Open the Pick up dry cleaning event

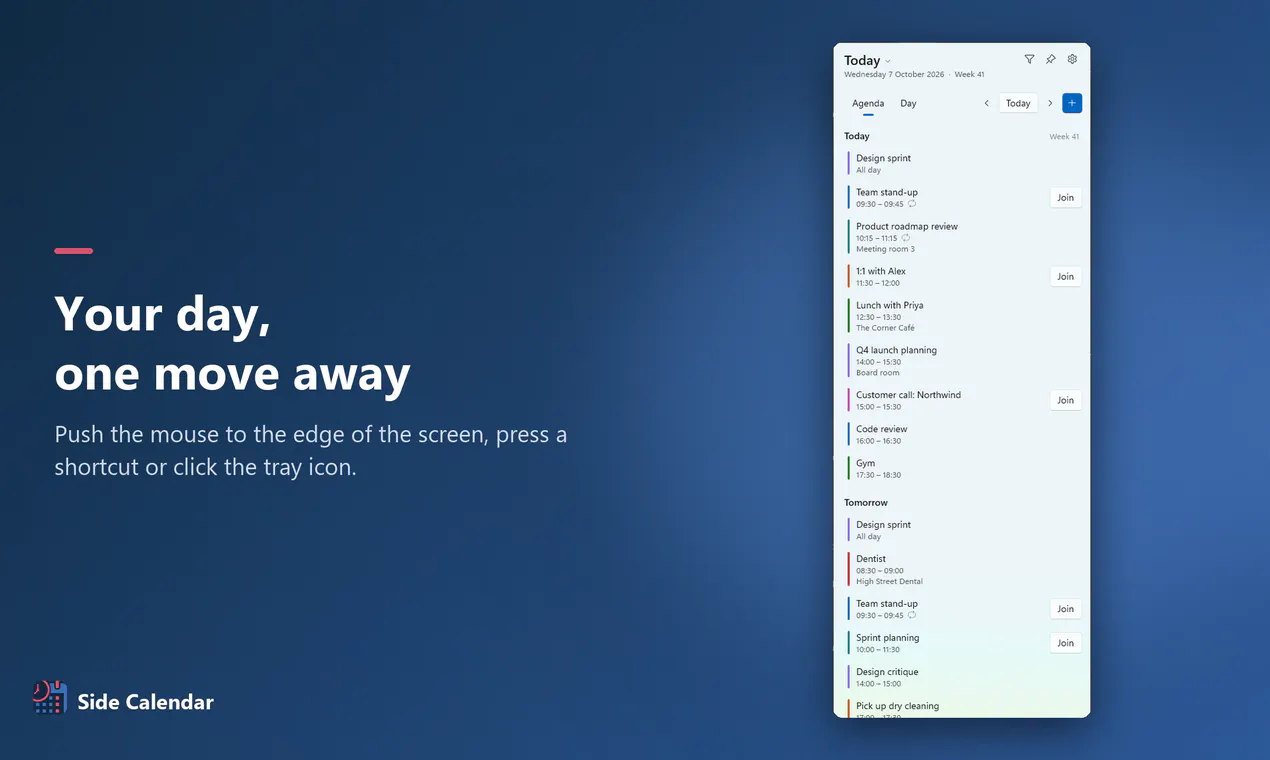(x=963, y=707)
